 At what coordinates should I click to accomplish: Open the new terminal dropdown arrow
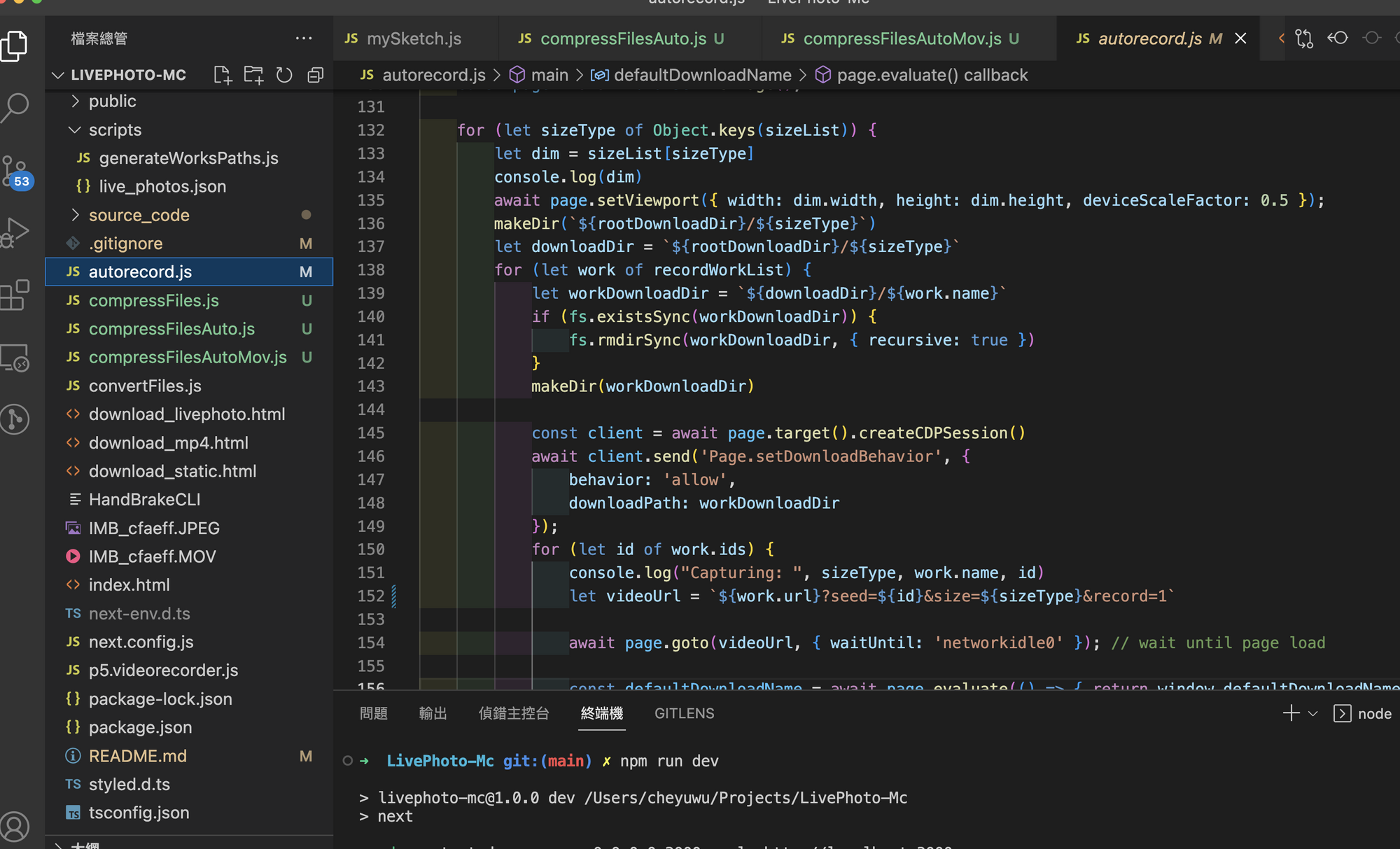tap(1313, 714)
